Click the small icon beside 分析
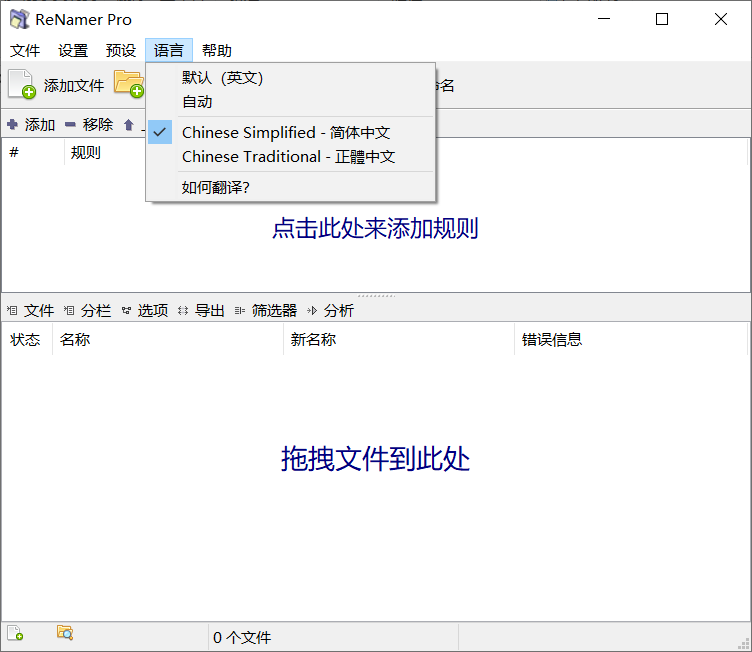The height and width of the screenshot is (652, 752). click(x=312, y=310)
